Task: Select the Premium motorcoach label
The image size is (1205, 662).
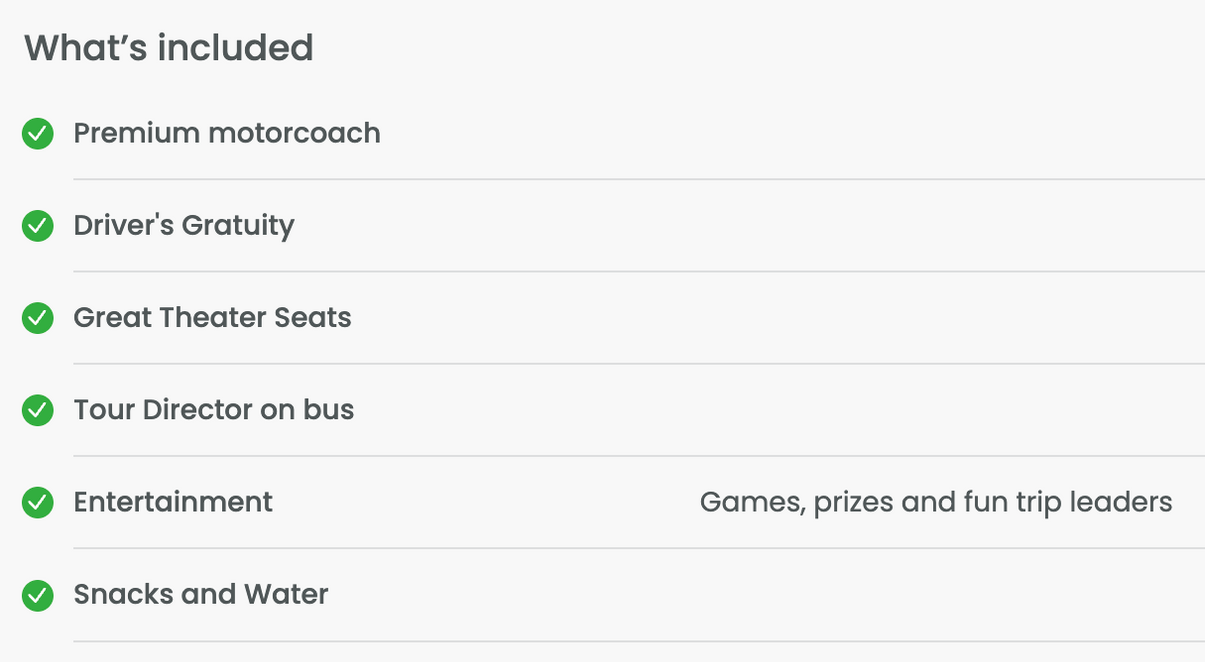Action: tap(227, 133)
